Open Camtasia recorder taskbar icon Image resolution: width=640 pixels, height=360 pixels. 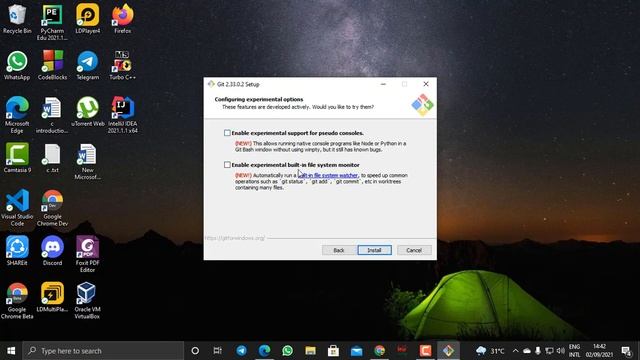coord(425,351)
